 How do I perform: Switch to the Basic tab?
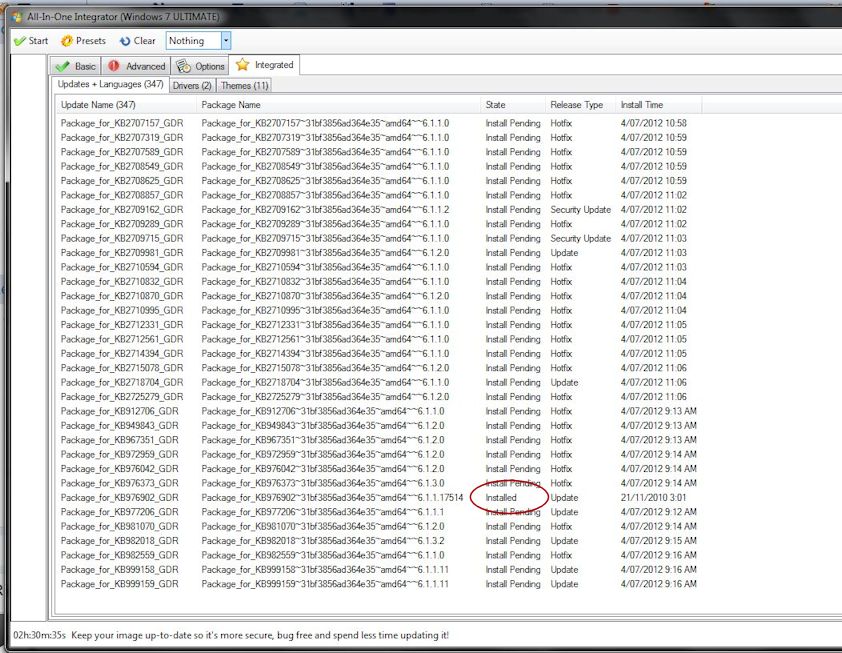tap(76, 66)
